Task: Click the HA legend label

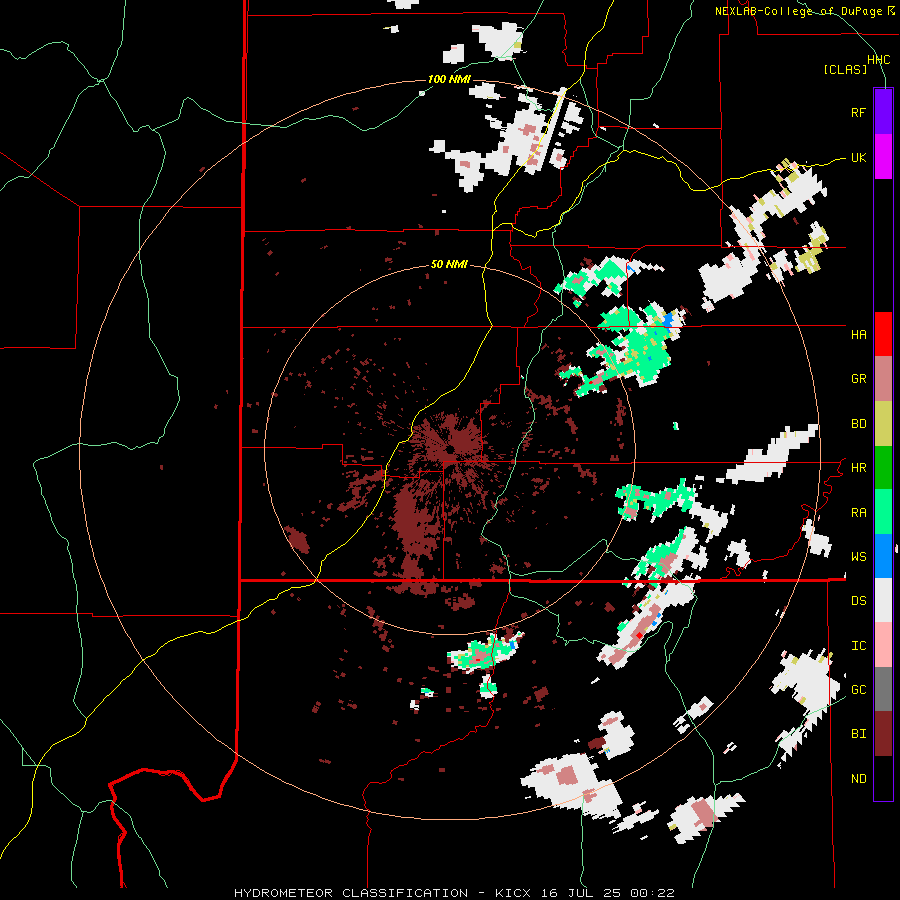Action: coord(858,334)
